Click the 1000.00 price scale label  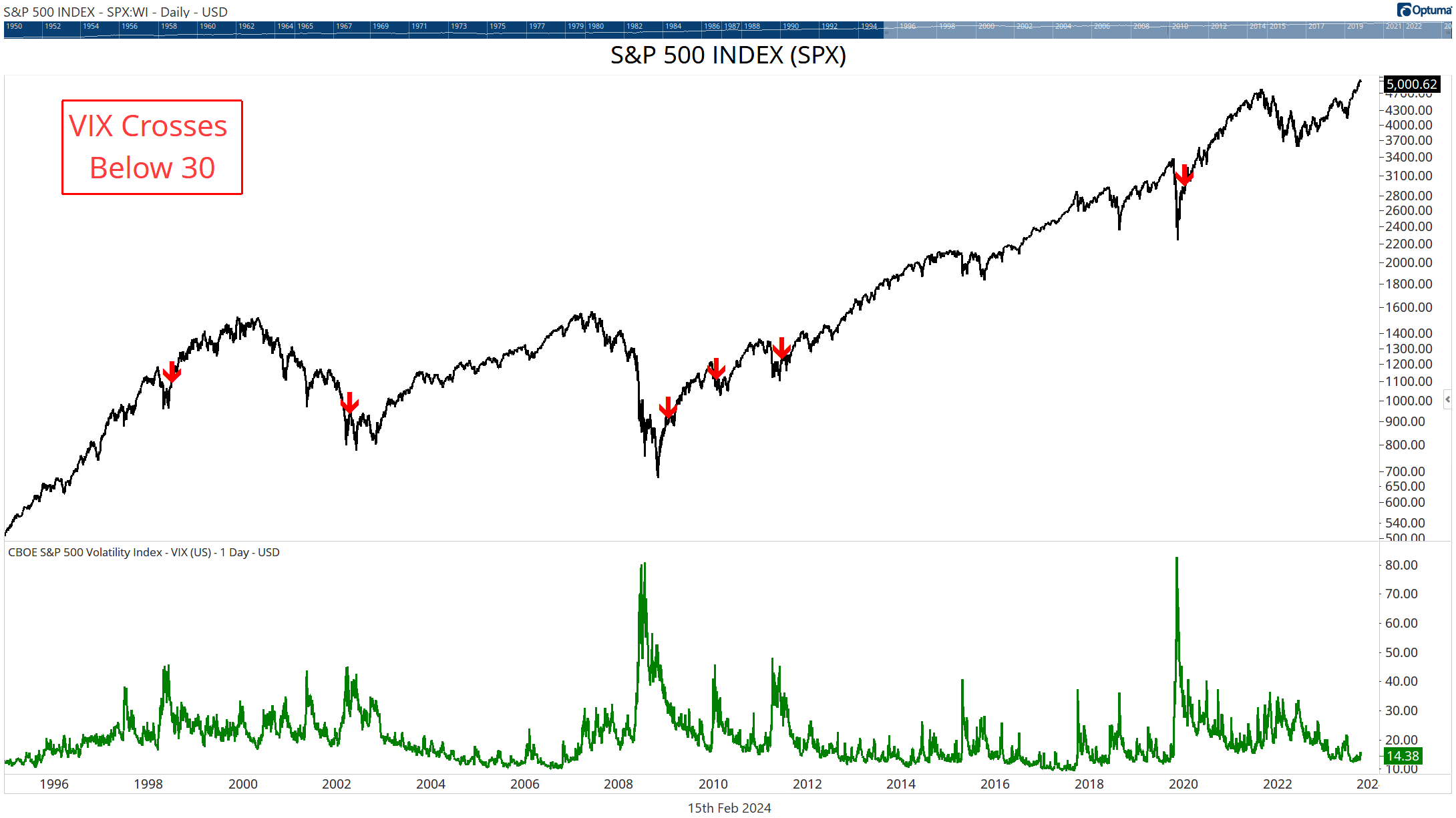point(1409,401)
